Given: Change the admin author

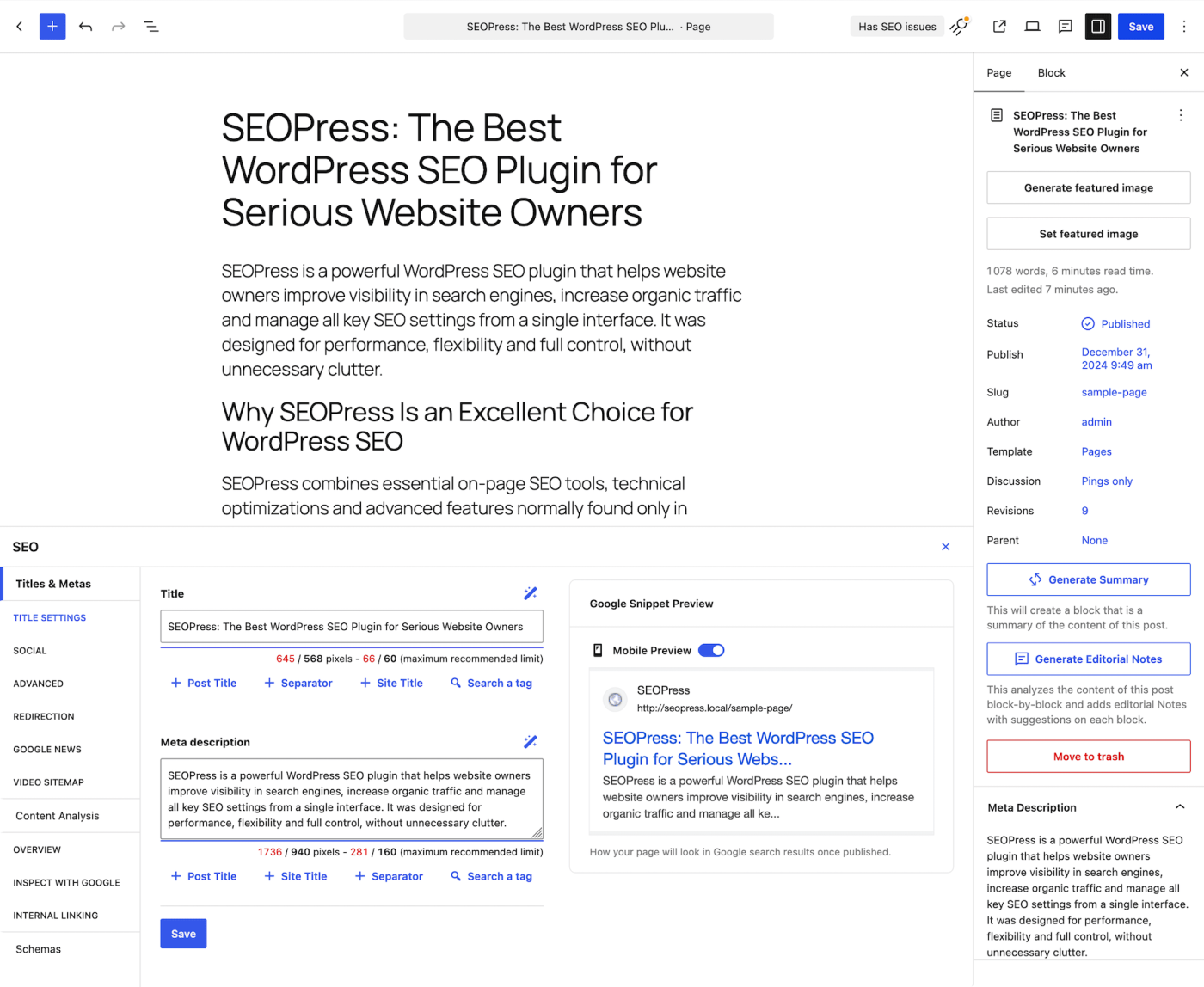Looking at the screenshot, I should click(x=1096, y=422).
